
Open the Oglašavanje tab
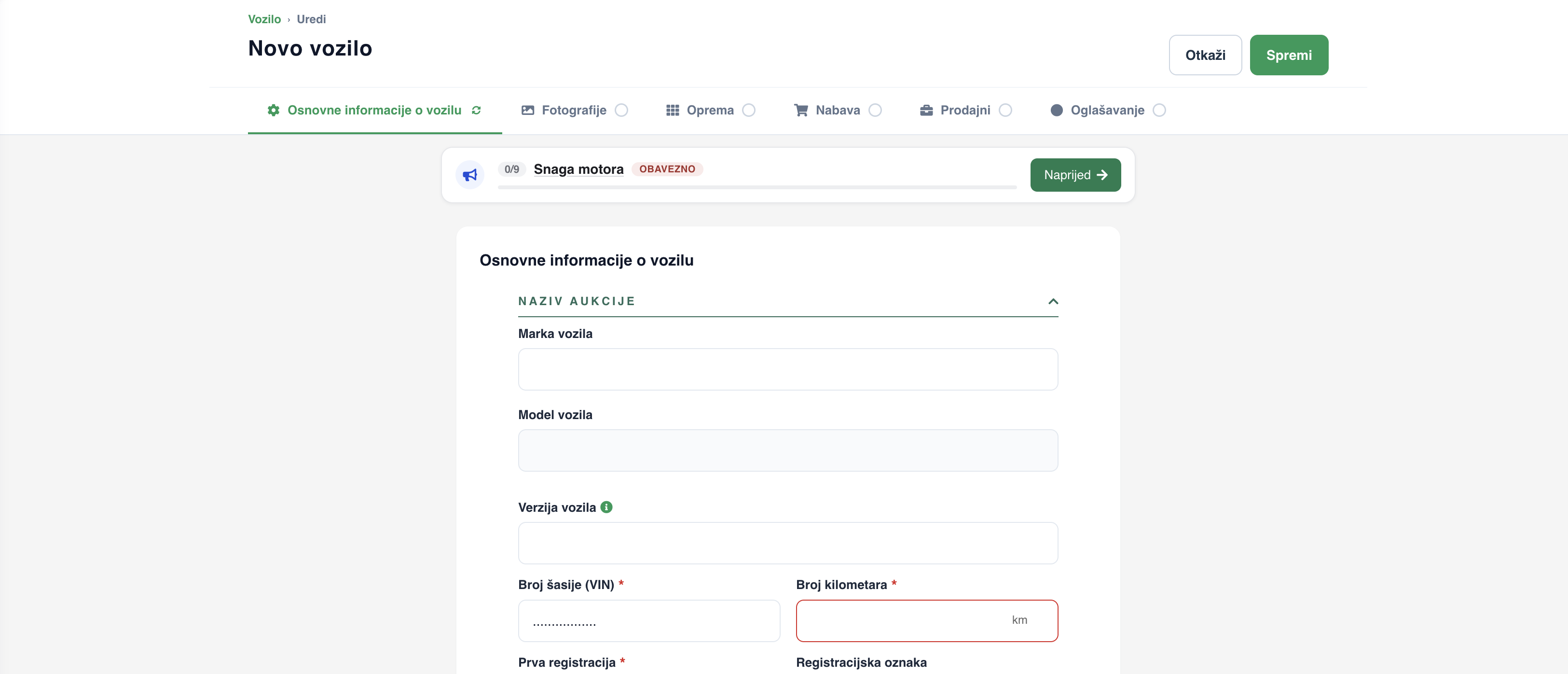[1108, 110]
